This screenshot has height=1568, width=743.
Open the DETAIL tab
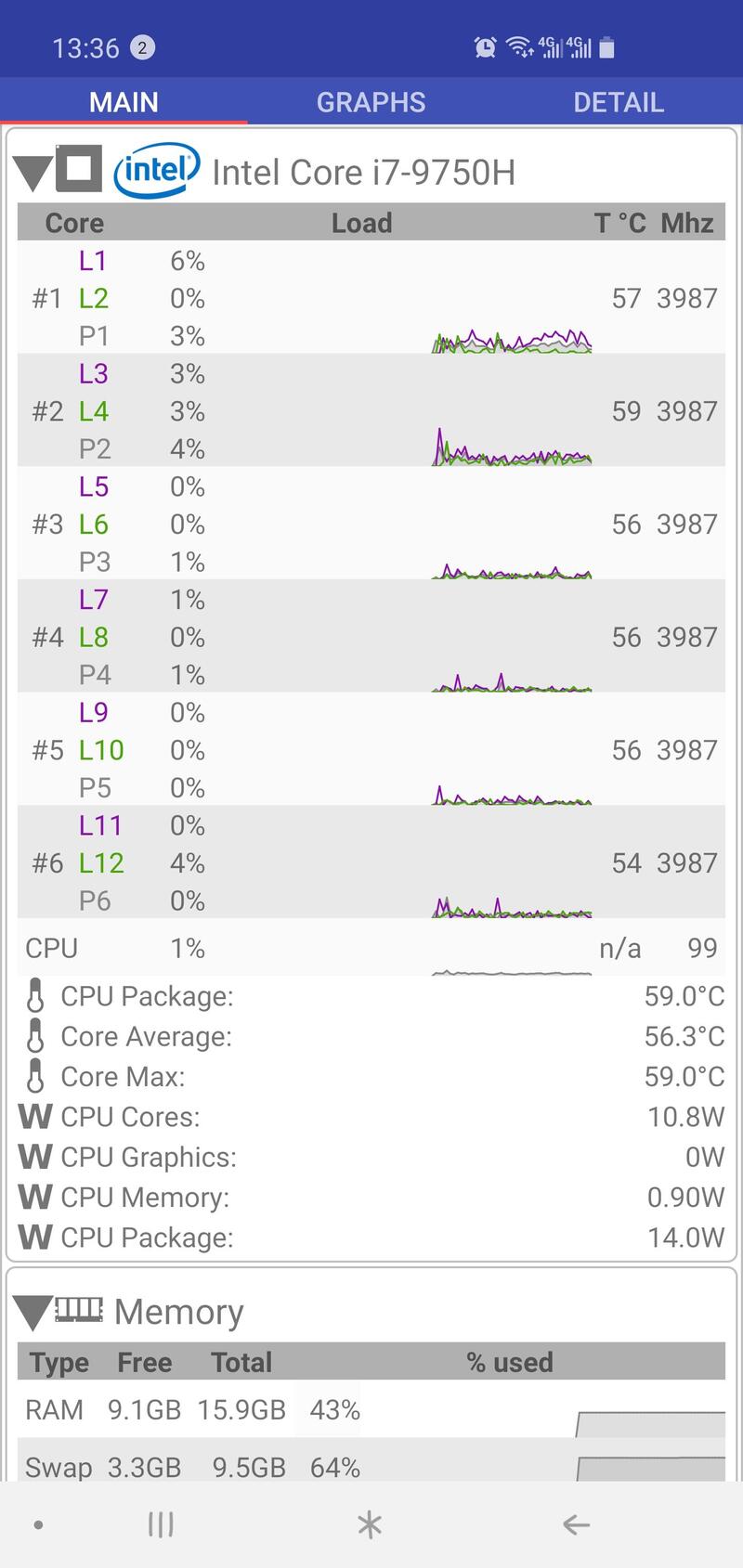[618, 102]
